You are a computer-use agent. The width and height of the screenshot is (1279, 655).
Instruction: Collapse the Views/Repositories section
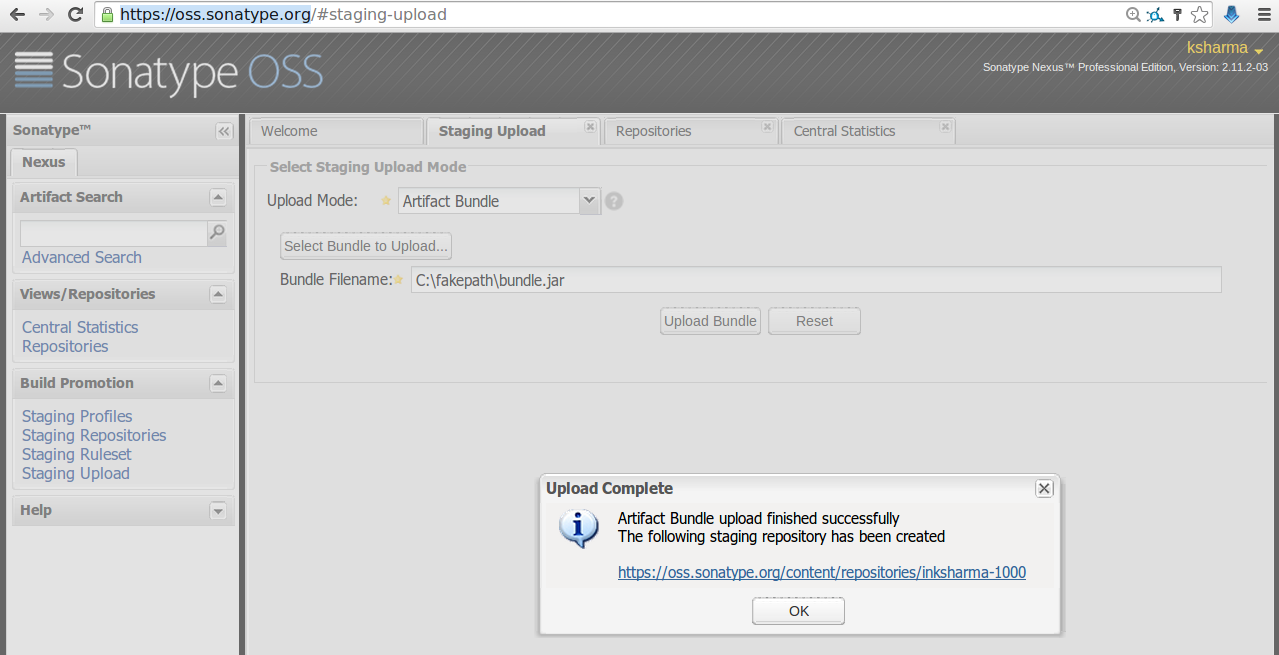(218, 294)
